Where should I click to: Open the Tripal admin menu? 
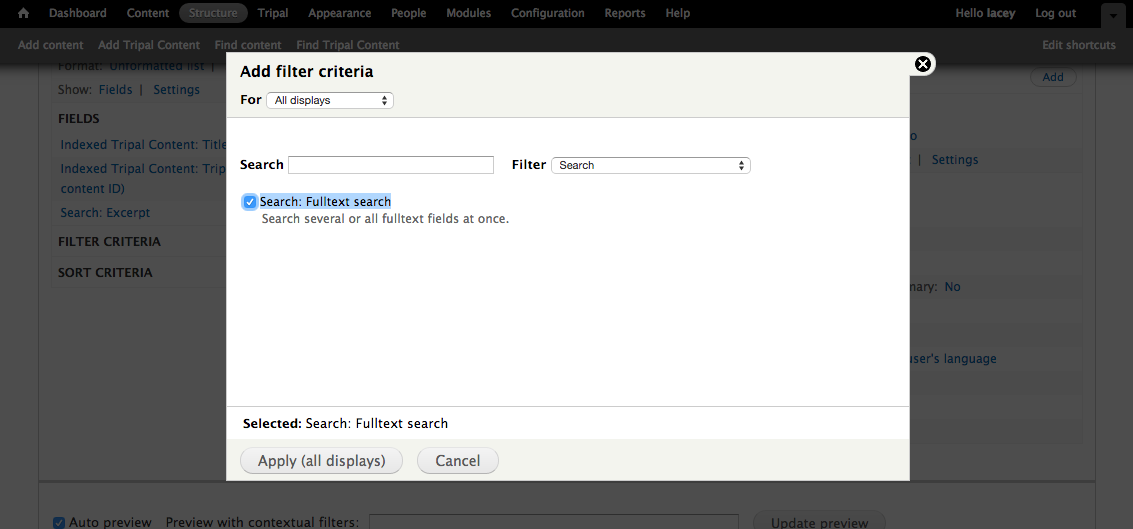tap(273, 13)
